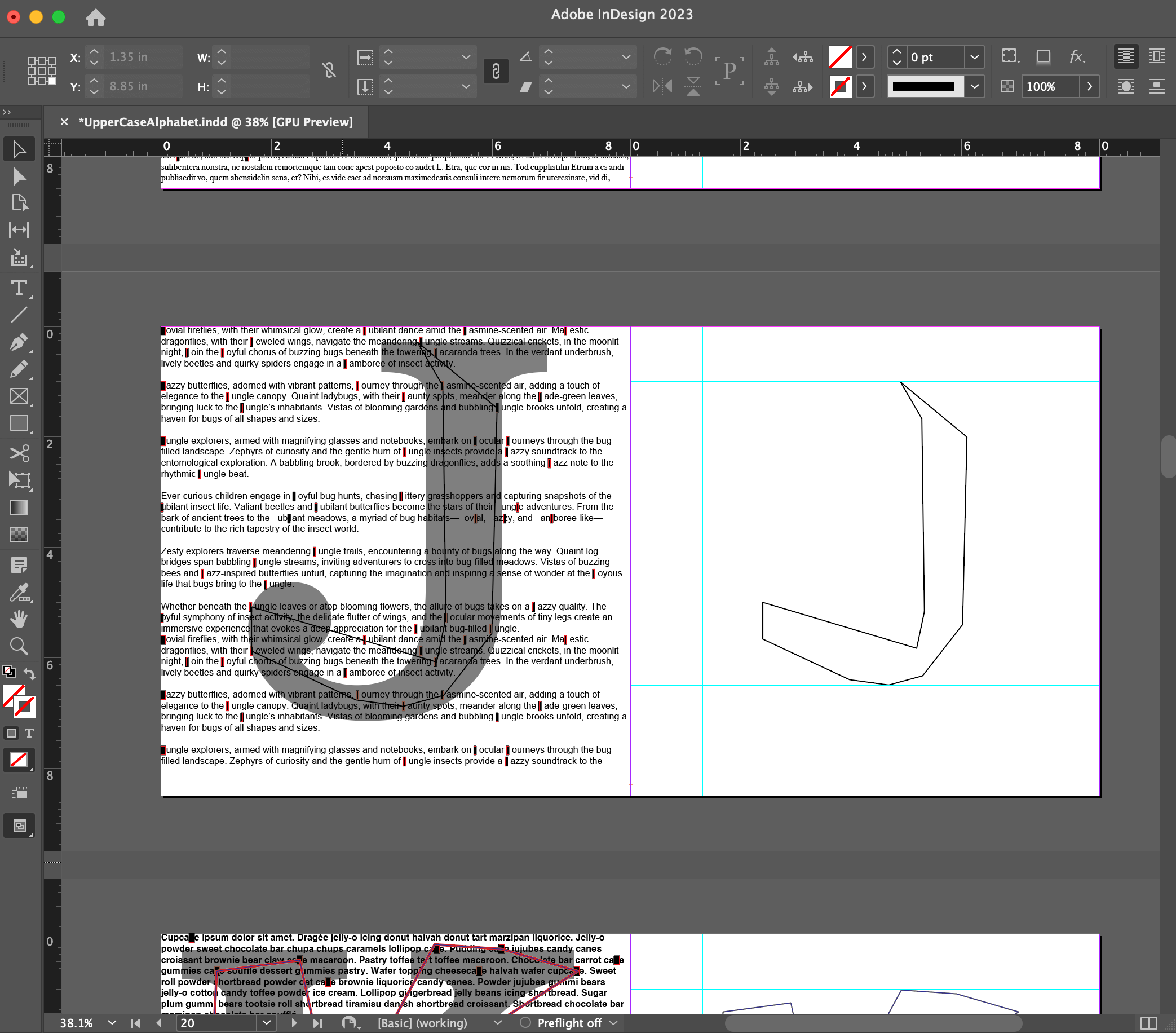This screenshot has height=1033, width=1176.
Task: Open the shear angle dropdown
Action: [626, 86]
